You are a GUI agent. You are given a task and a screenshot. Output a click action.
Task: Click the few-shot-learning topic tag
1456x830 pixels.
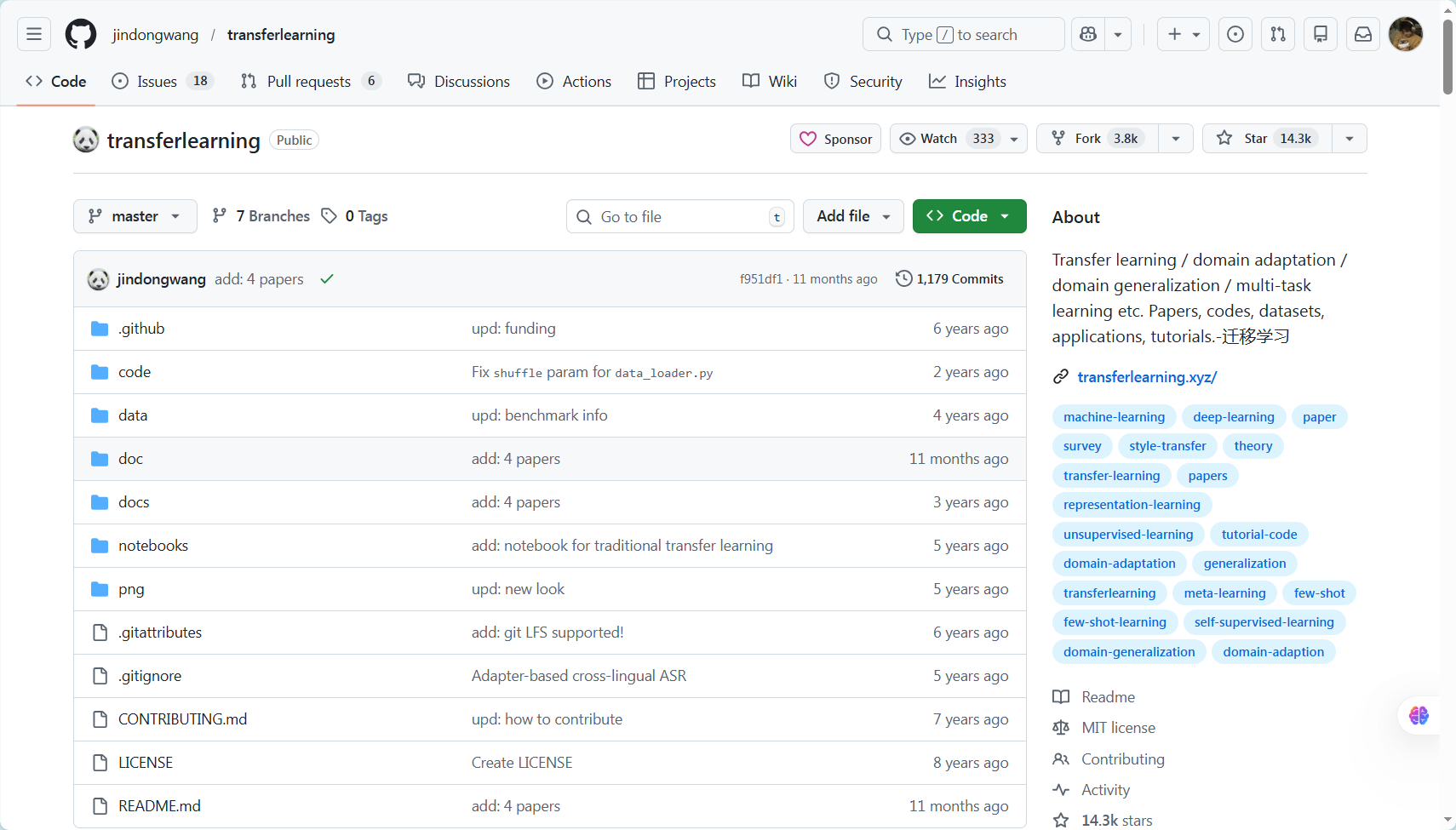(x=1115, y=621)
